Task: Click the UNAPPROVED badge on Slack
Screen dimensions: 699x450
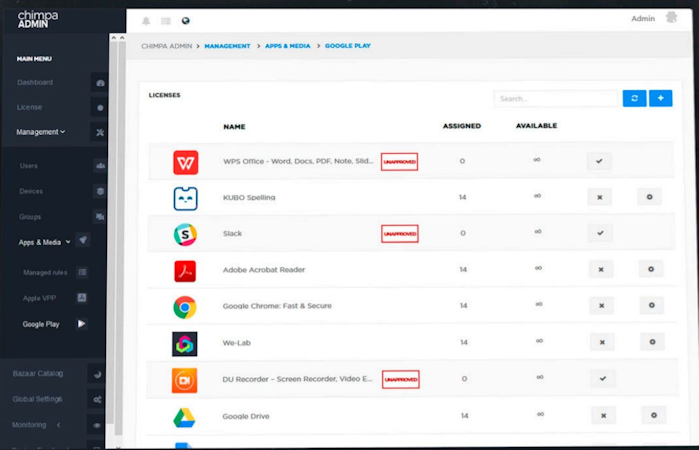Action: tap(399, 234)
